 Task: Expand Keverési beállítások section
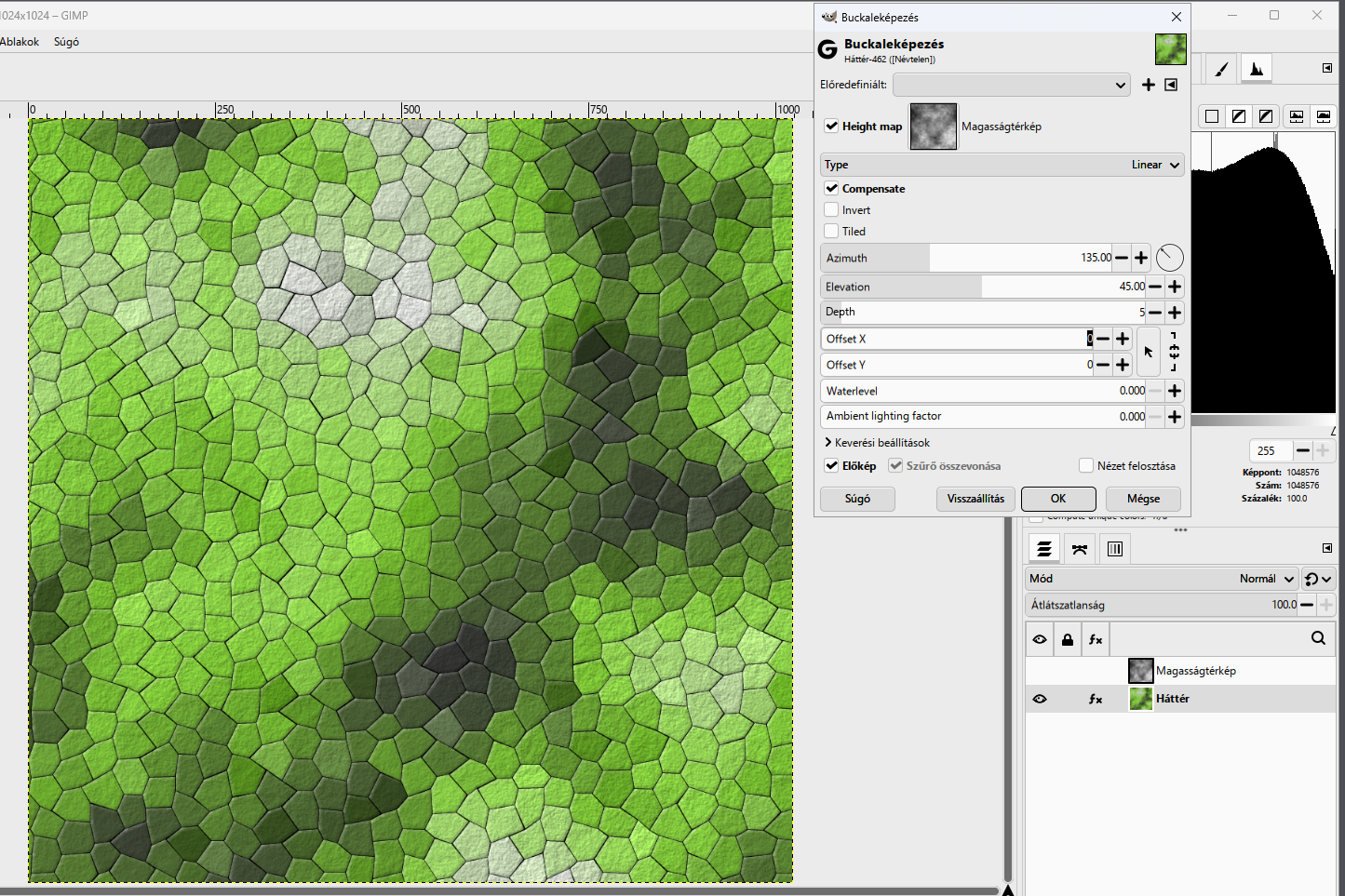click(877, 443)
